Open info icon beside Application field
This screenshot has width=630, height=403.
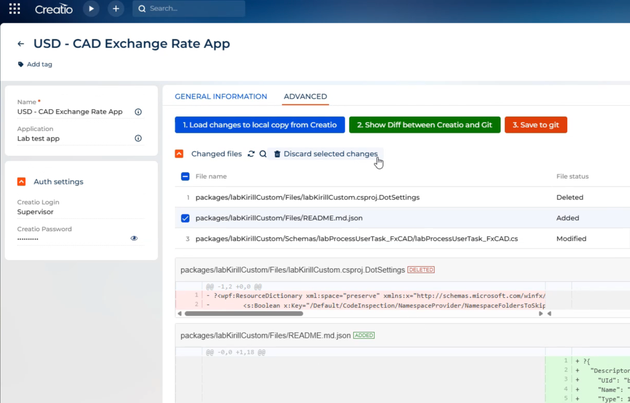pos(138,138)
